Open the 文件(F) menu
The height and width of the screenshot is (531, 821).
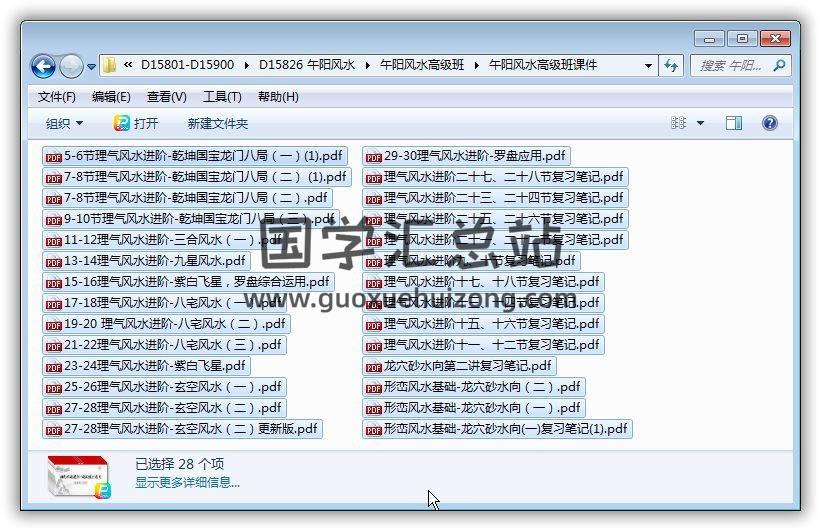coord(57,97)
